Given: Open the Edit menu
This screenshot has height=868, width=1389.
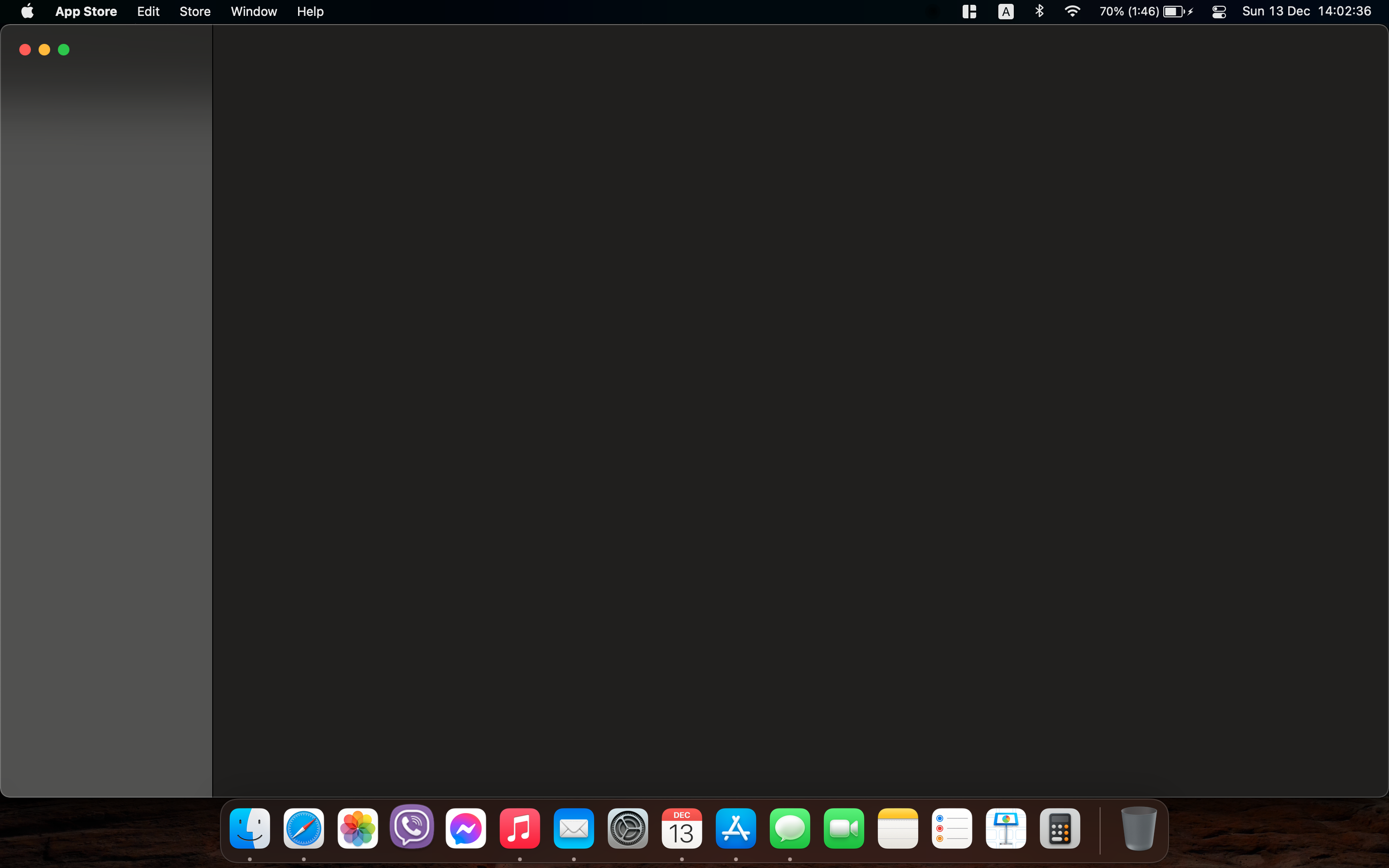Looking at the screenshot, I should (x=148, y=12).
